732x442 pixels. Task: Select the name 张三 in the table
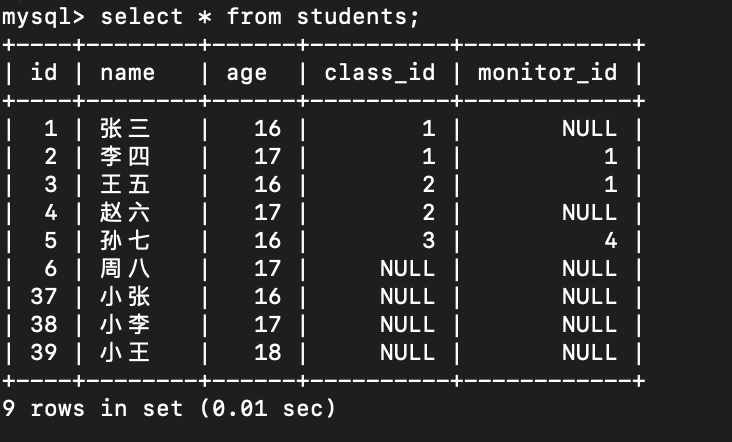click(125, 128)
